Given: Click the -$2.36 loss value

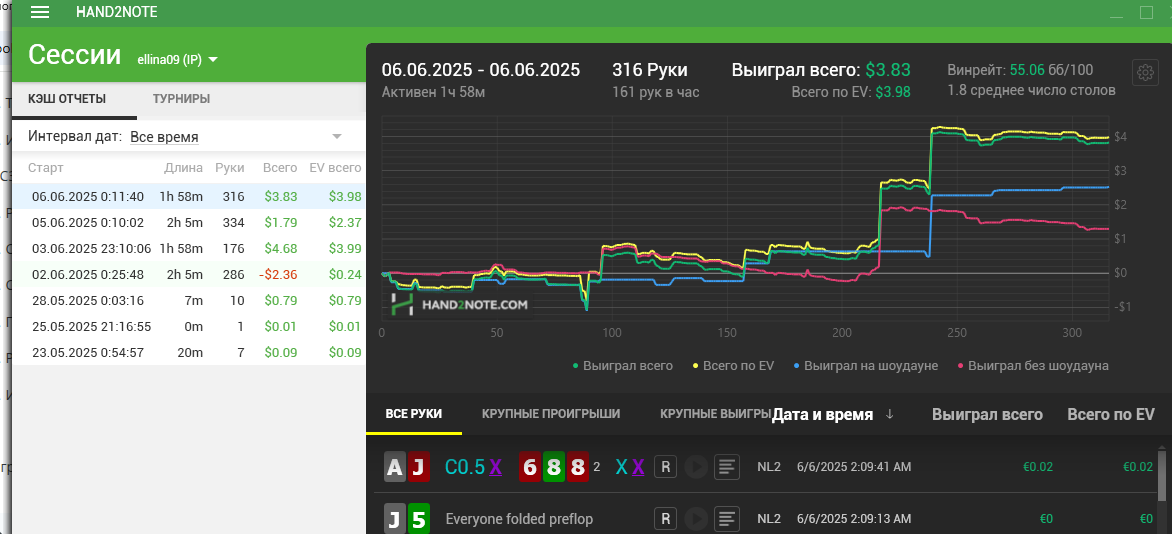Looking at the screenshot, I should 278,274.
